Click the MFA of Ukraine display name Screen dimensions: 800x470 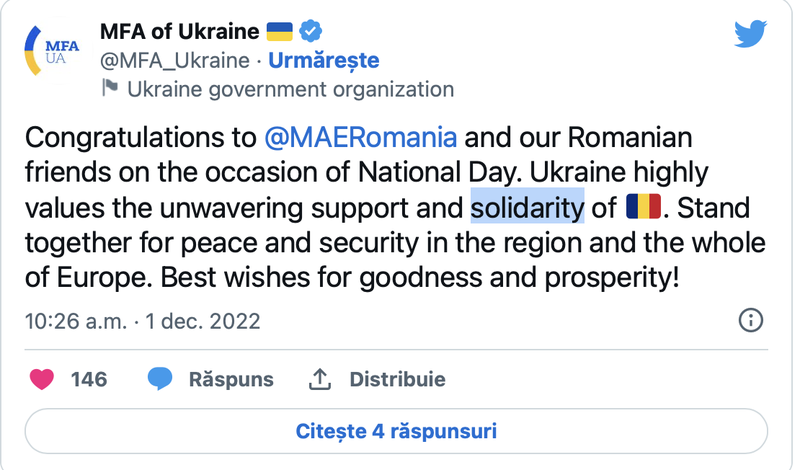click(x=180, y=31)
